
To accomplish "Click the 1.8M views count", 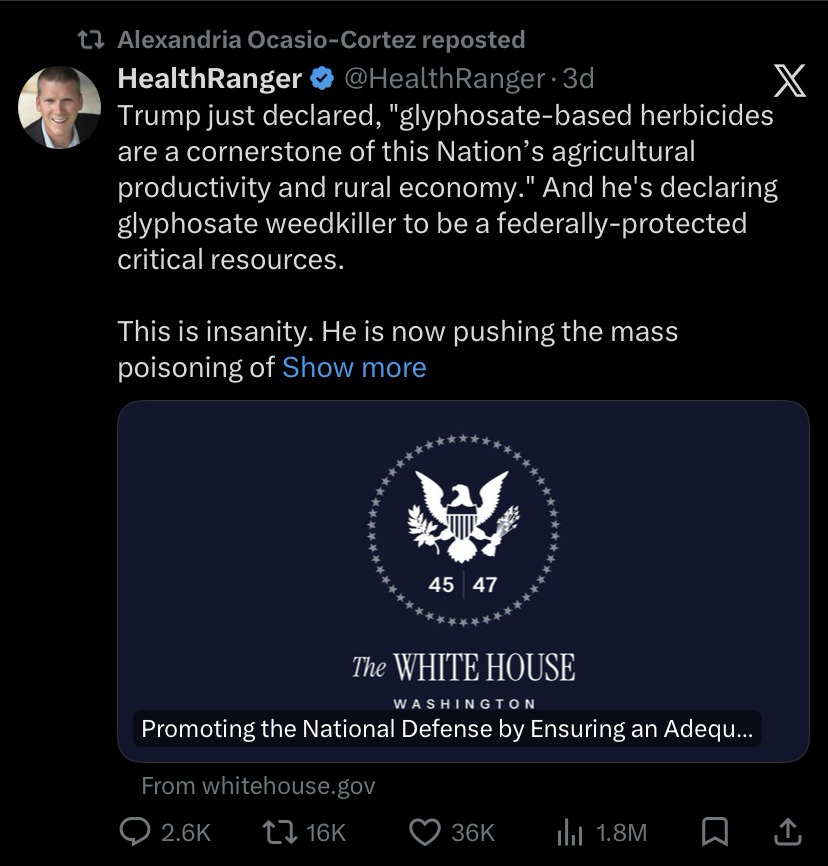I will (621, 831).
